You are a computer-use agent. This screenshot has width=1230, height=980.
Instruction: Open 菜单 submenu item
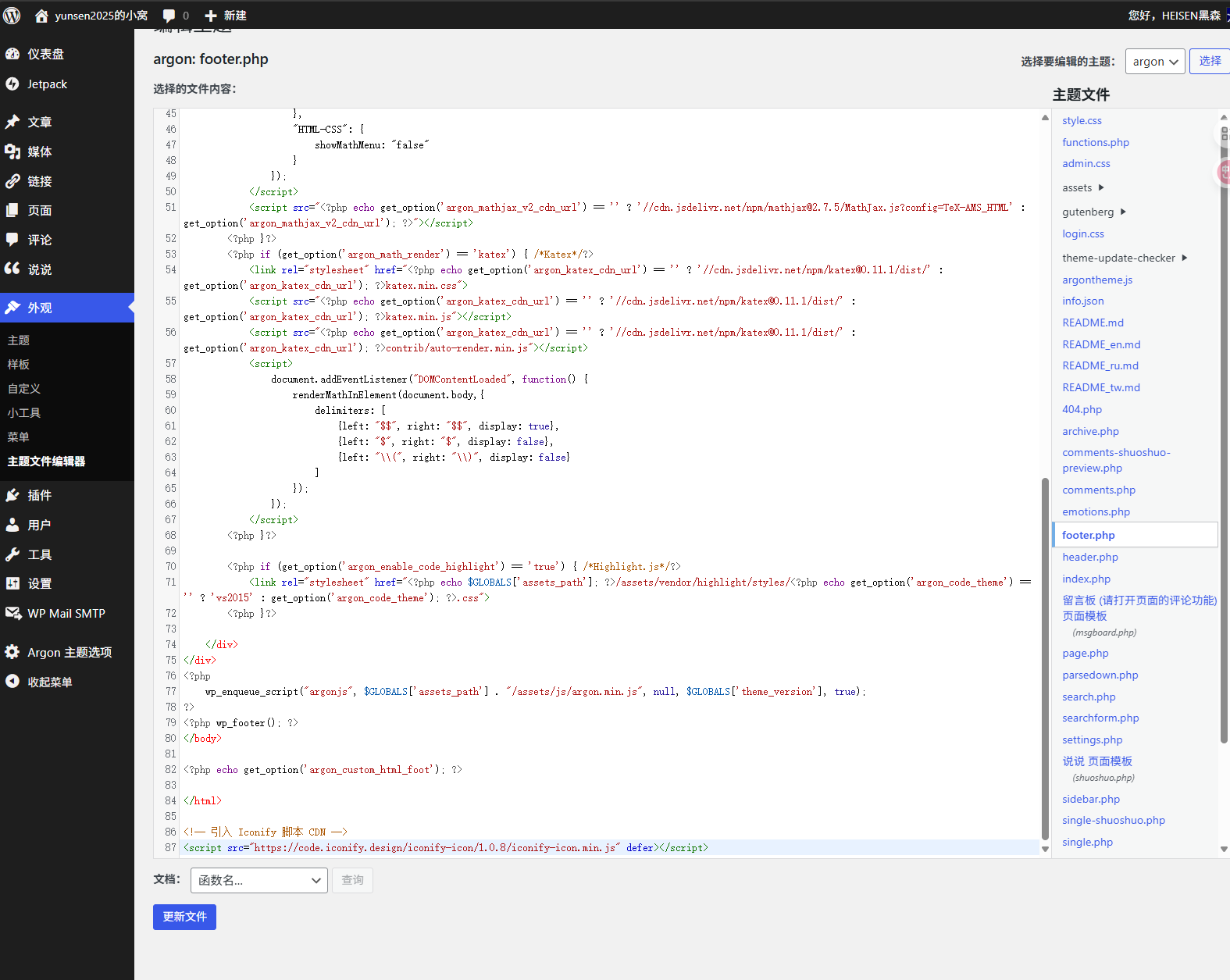point(19,437)
